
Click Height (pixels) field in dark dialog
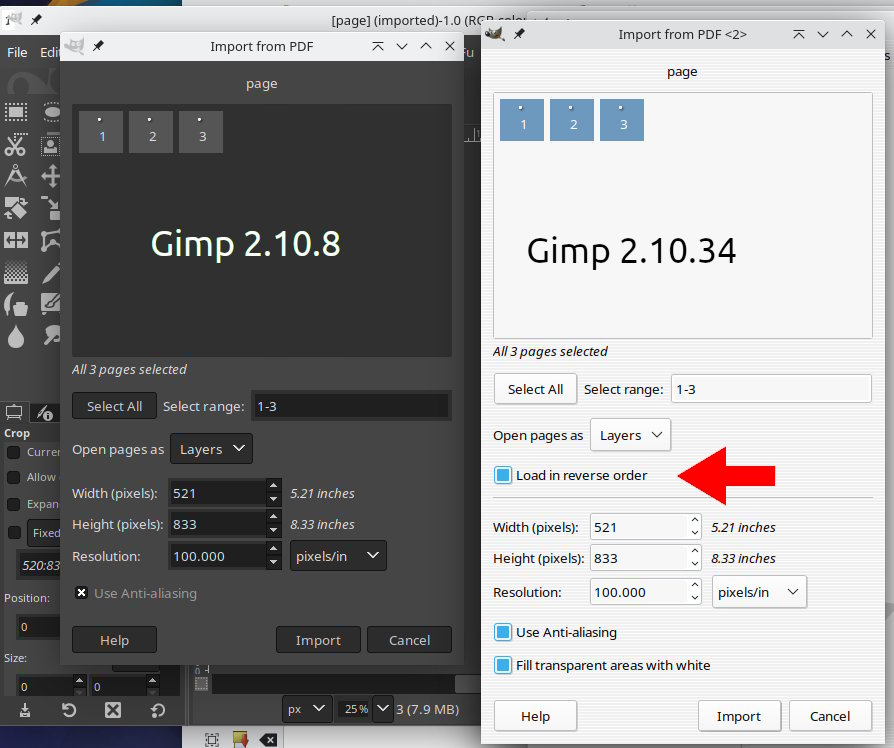click(217, 524)
